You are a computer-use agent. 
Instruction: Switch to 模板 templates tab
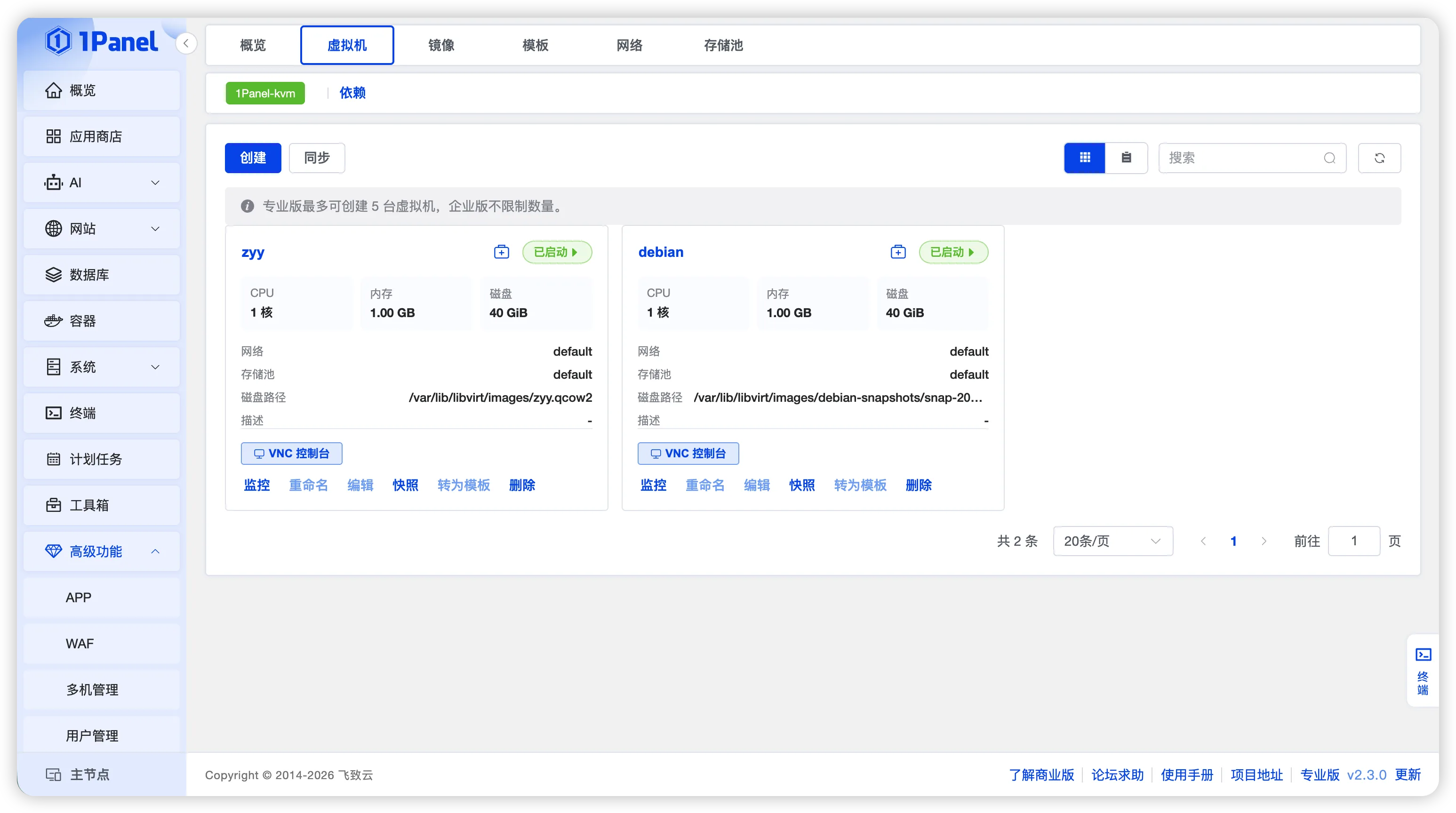(535, 45)
